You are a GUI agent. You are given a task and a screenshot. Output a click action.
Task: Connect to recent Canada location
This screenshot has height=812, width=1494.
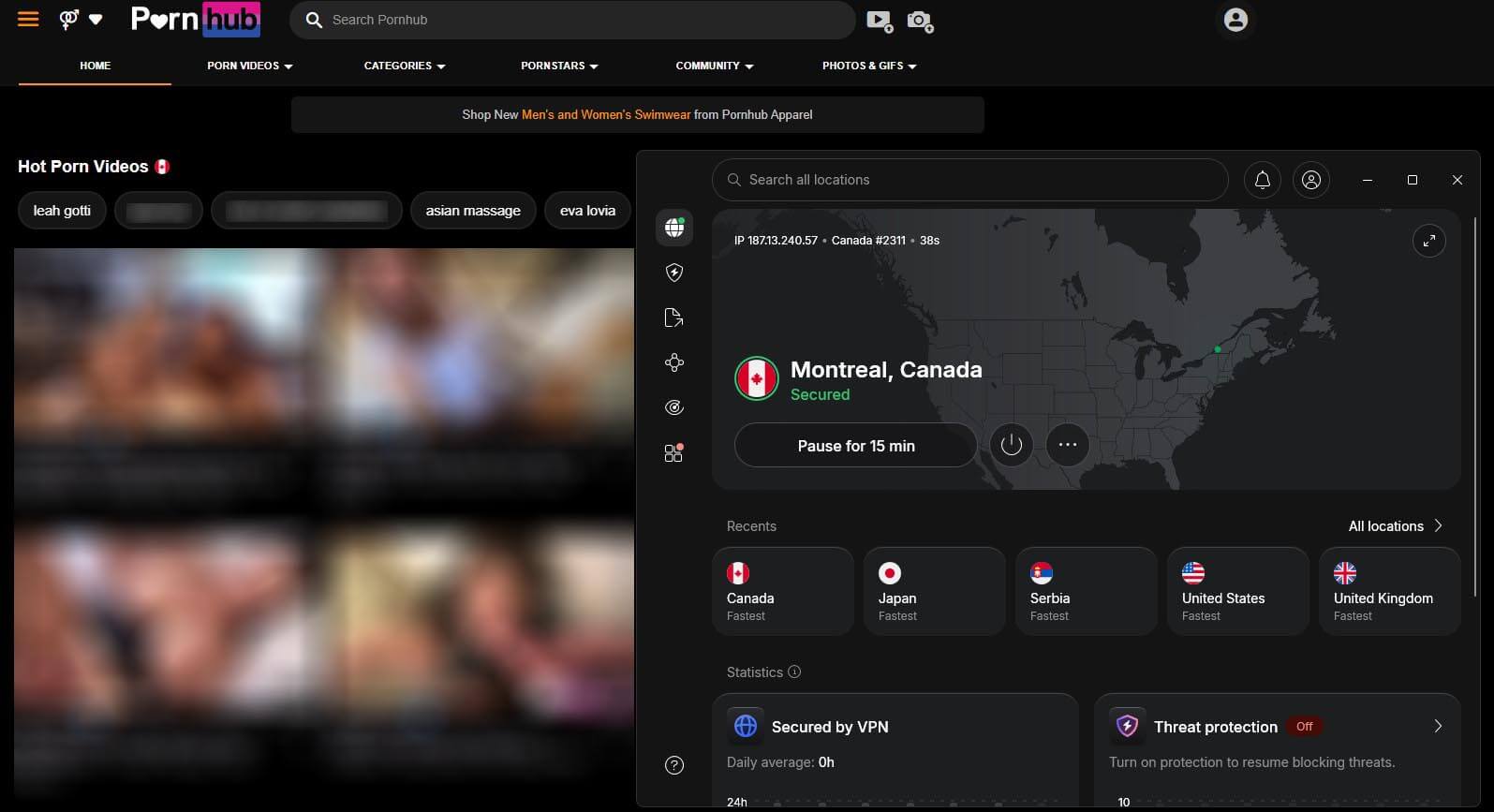coord(783,591)
